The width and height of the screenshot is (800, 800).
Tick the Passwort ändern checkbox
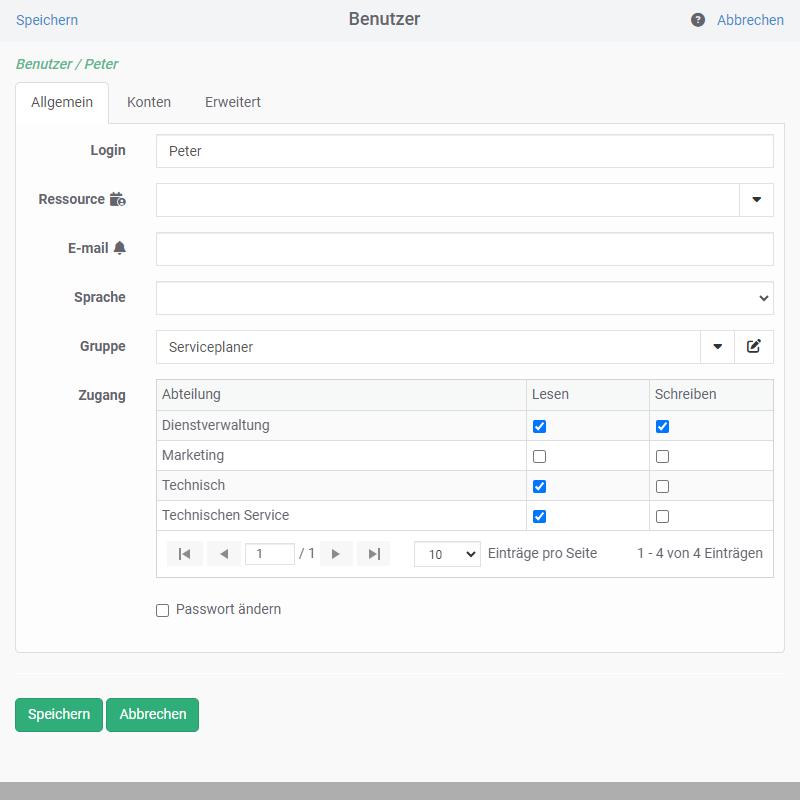pyautogui.click(x=163, y=610)
